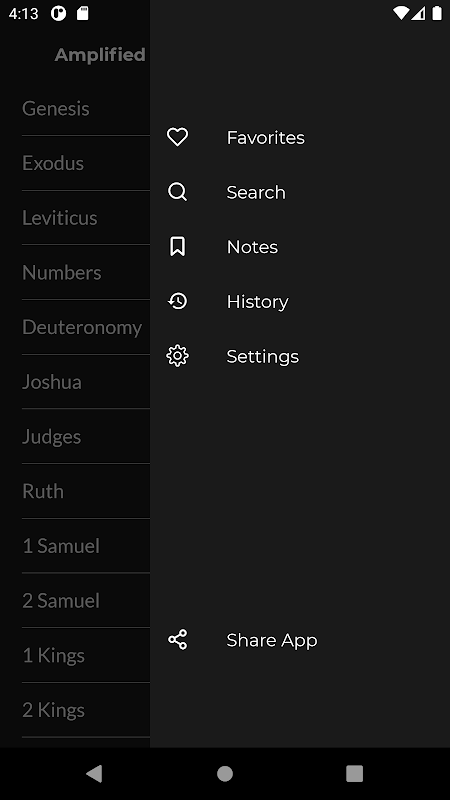Tap the Android home circle button
Viewport: 450px width, 800px height.
pyautogui.click(x=225, y=773)
